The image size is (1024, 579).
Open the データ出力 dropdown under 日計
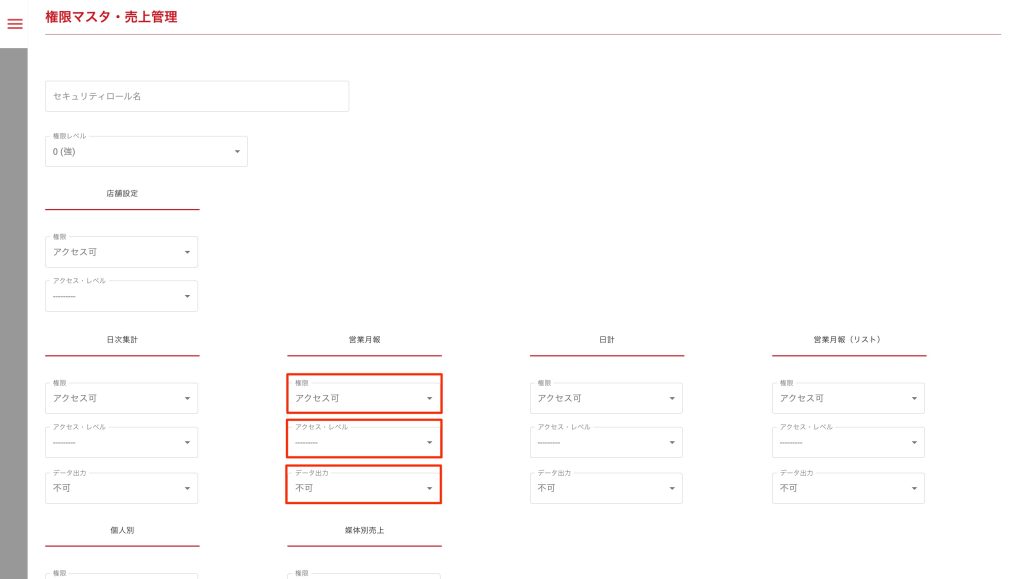pyautogui.click(x=606, y=488)
